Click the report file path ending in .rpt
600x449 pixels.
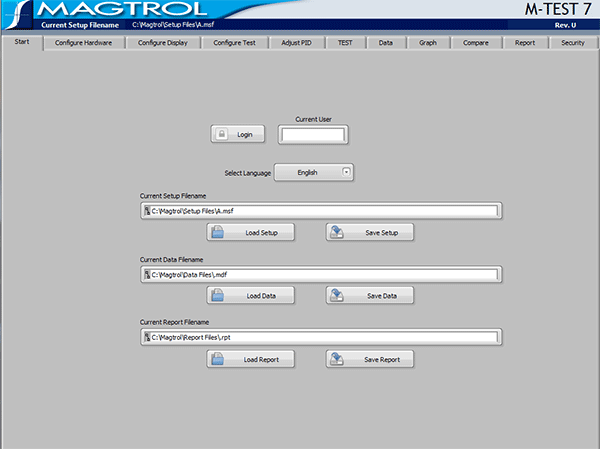(191, 337)
